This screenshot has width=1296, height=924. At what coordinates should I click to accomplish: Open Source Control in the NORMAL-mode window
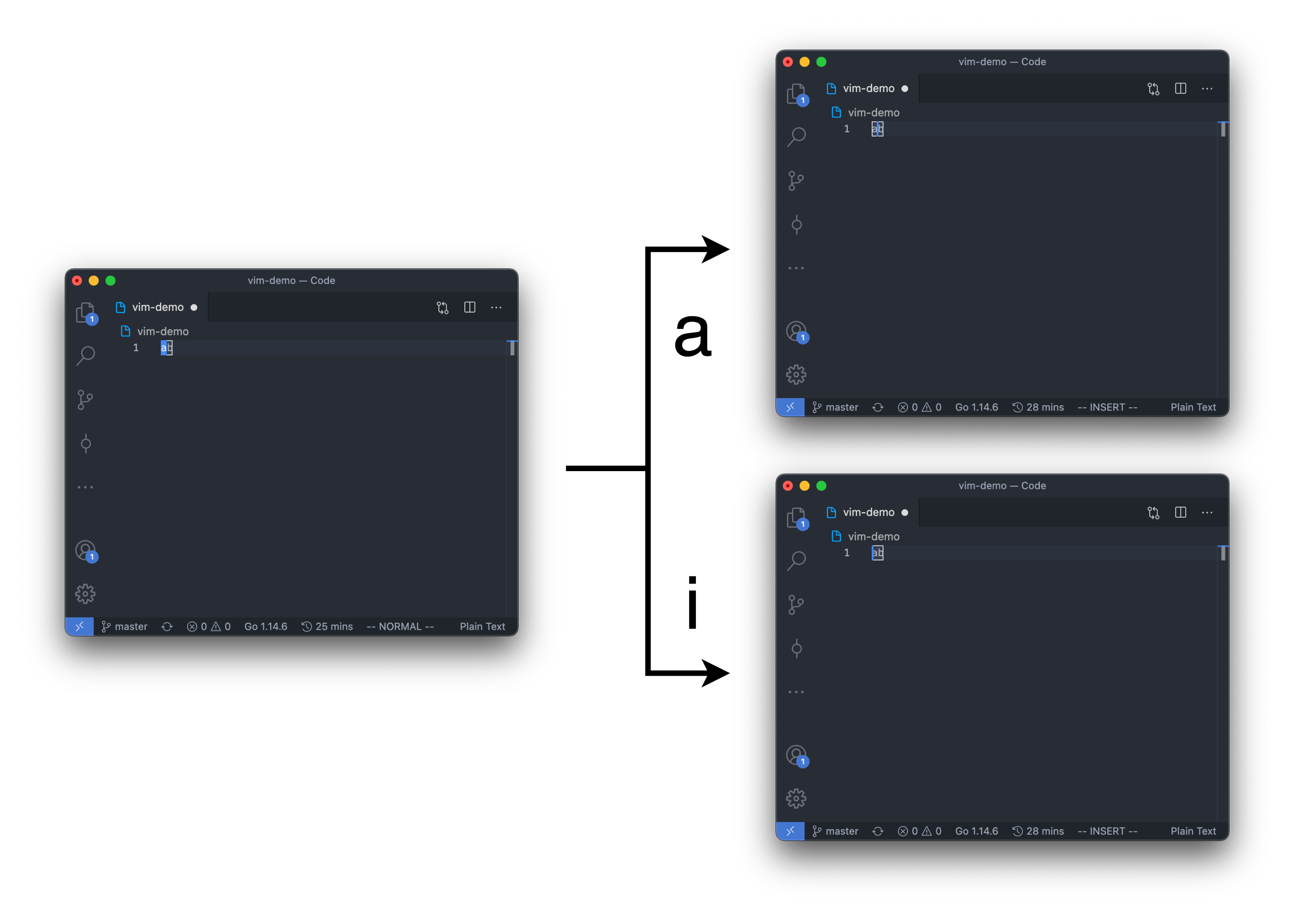[85, 400]
